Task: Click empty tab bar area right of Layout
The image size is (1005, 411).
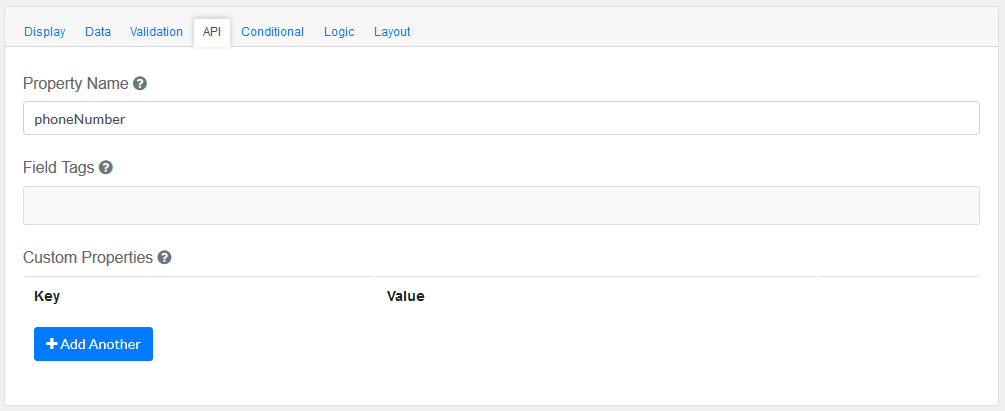Action: click(700, 32)
